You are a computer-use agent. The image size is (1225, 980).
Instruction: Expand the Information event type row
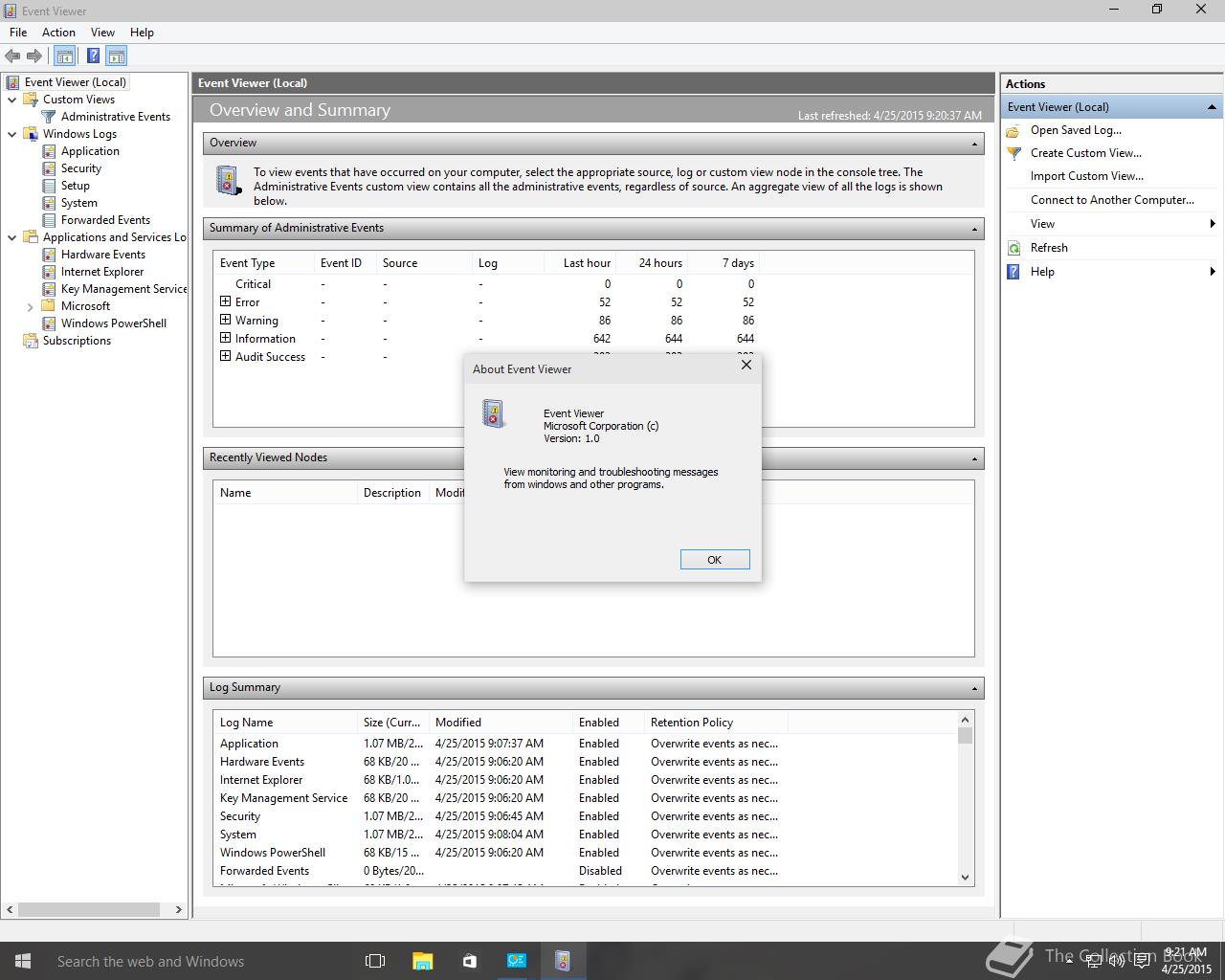tap(225, 338)
